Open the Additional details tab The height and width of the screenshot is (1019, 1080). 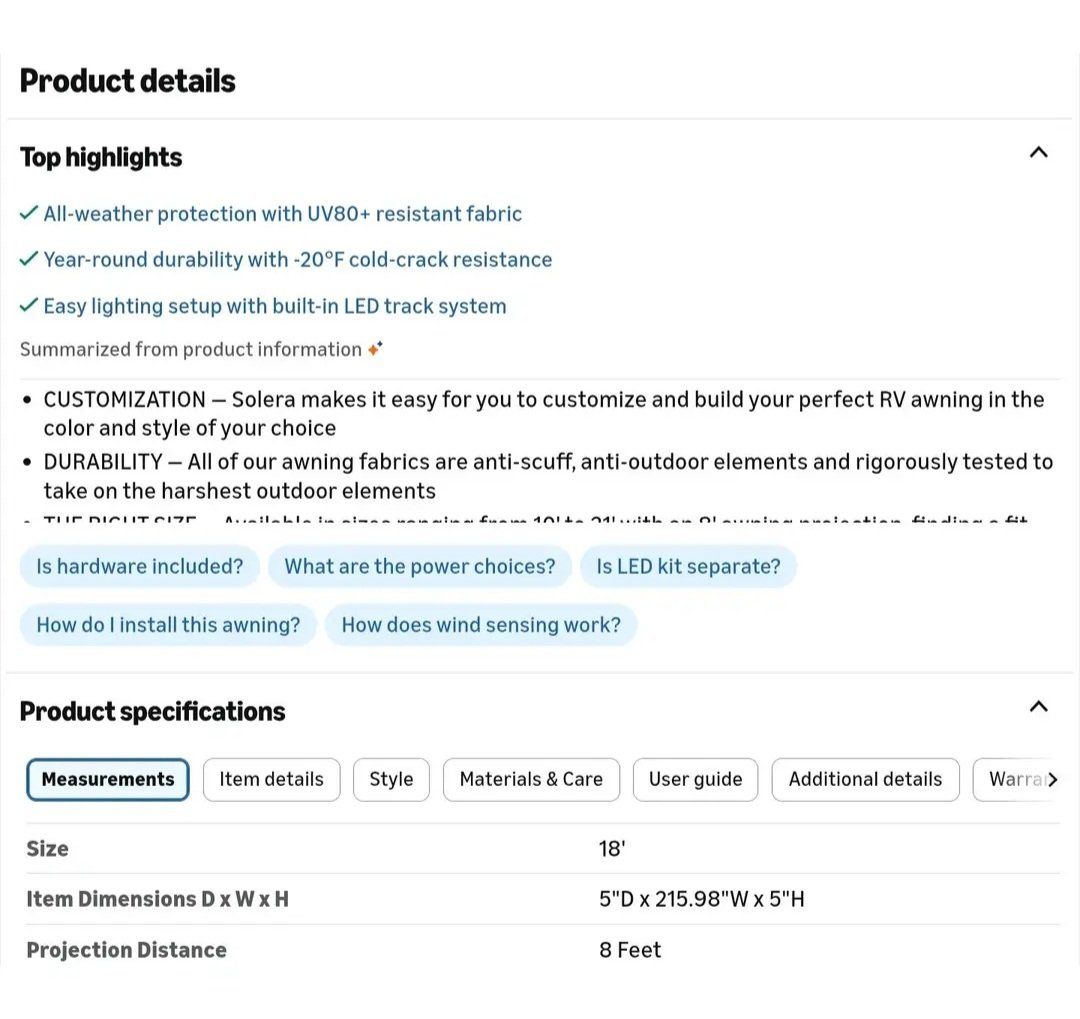point(865,780)
